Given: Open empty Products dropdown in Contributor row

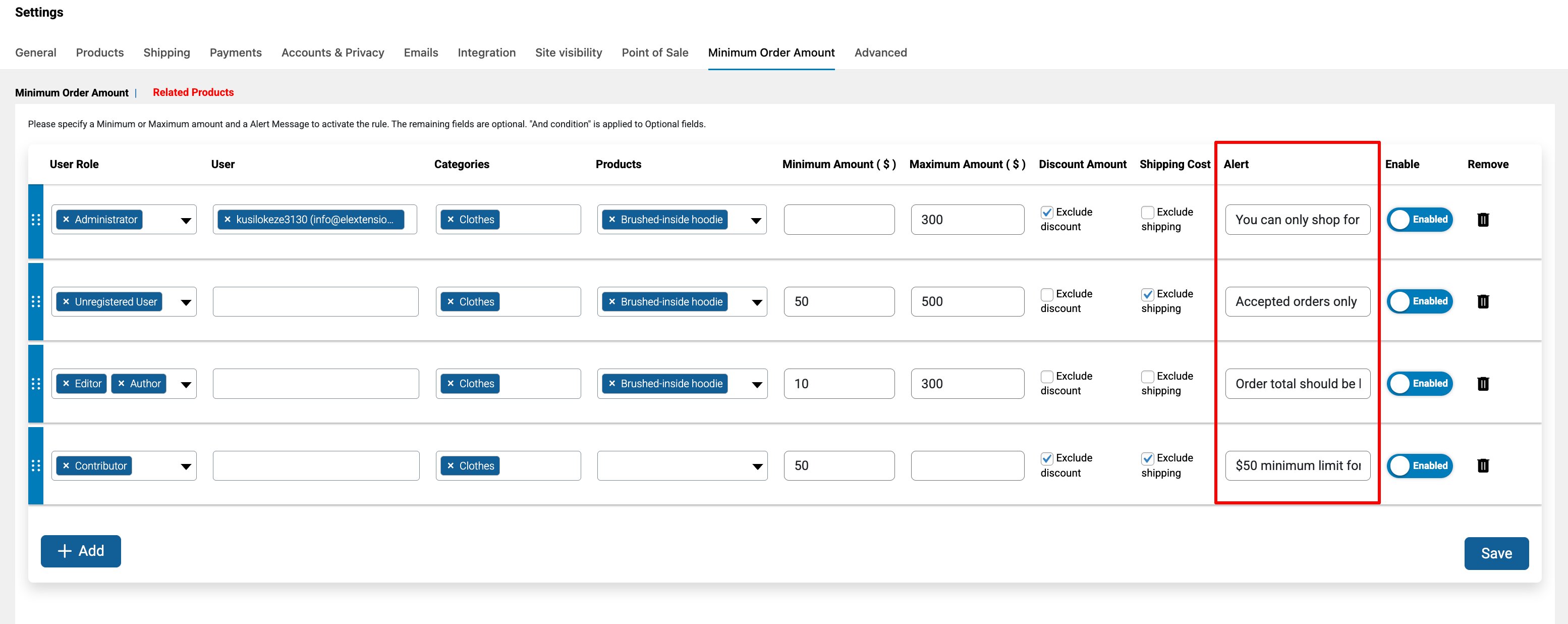Looking at the screenshot, I should tap(757, 466).
